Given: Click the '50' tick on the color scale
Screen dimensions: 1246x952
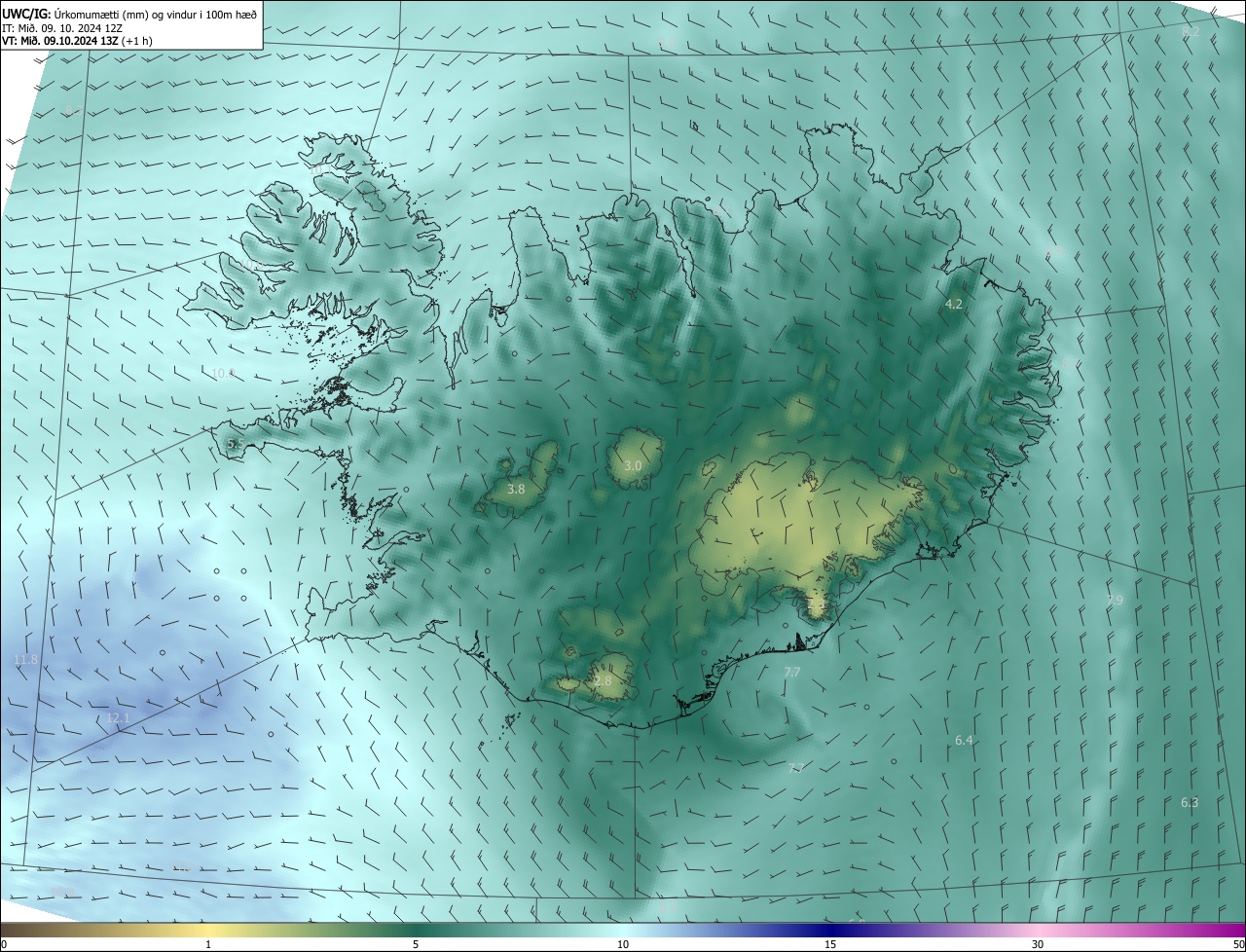Looking at the screenshot, I should (x=1238, y=944).
